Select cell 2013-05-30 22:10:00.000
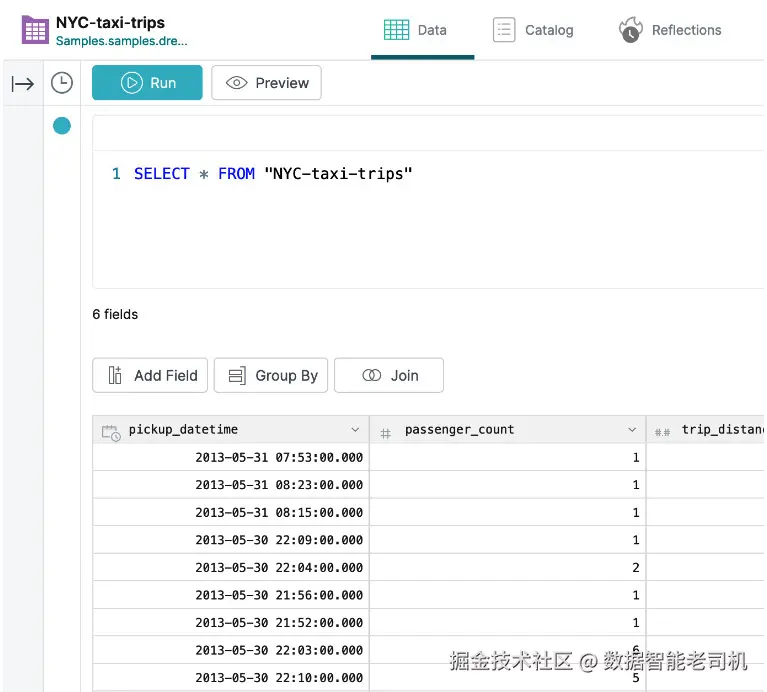This screenshot has height=692, width=767. pos(231,677)
